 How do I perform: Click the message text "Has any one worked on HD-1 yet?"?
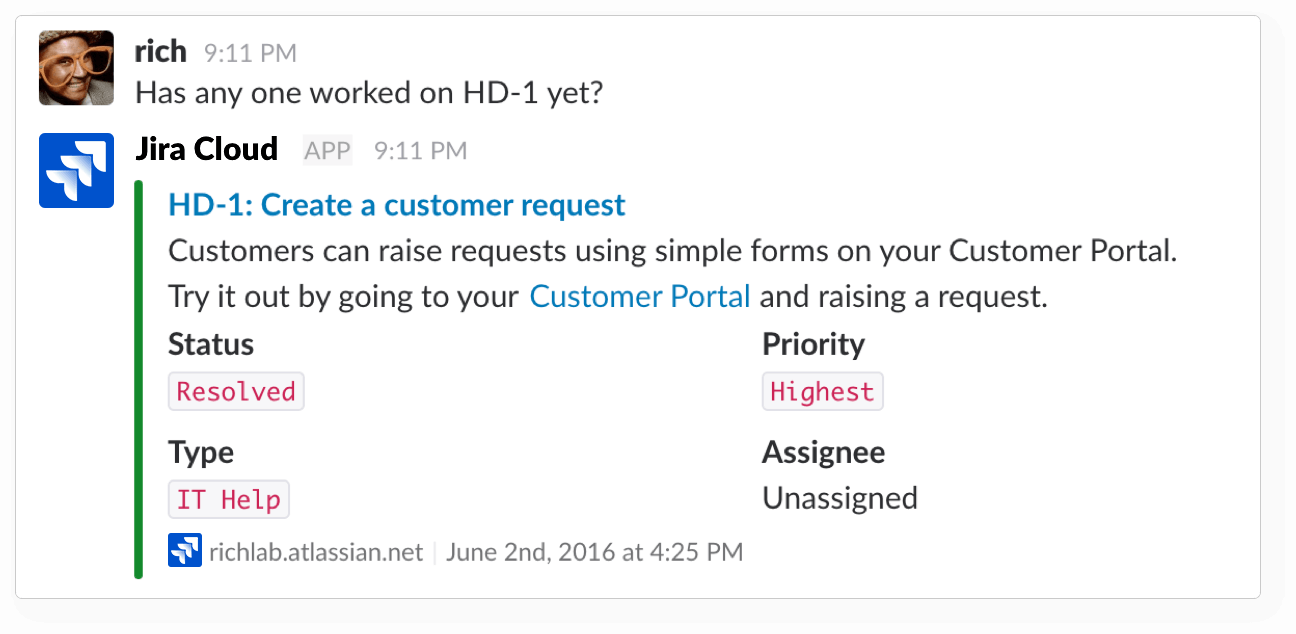tap(370, 93)
